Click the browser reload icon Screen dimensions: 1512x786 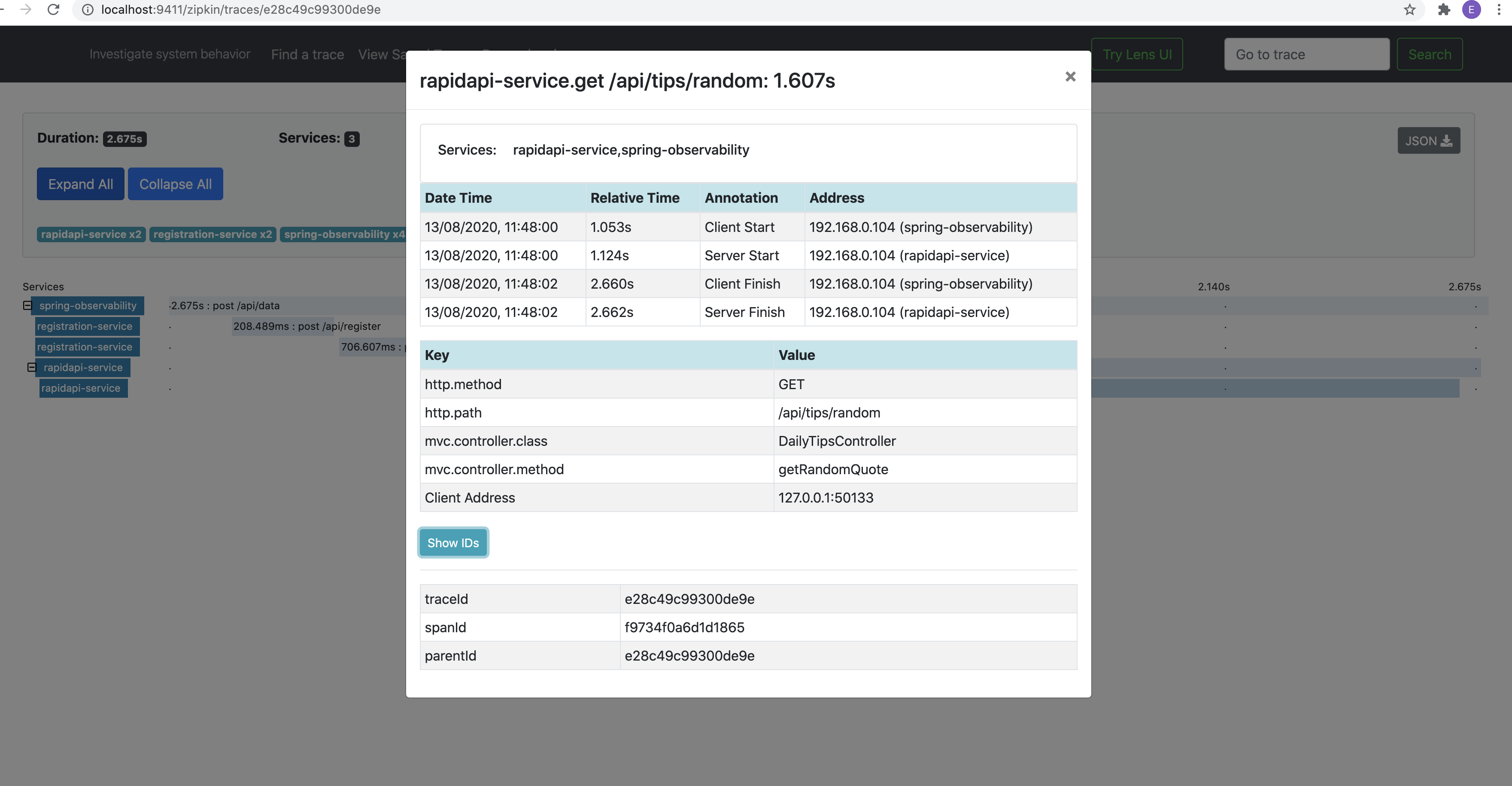(x=53, y=9)
